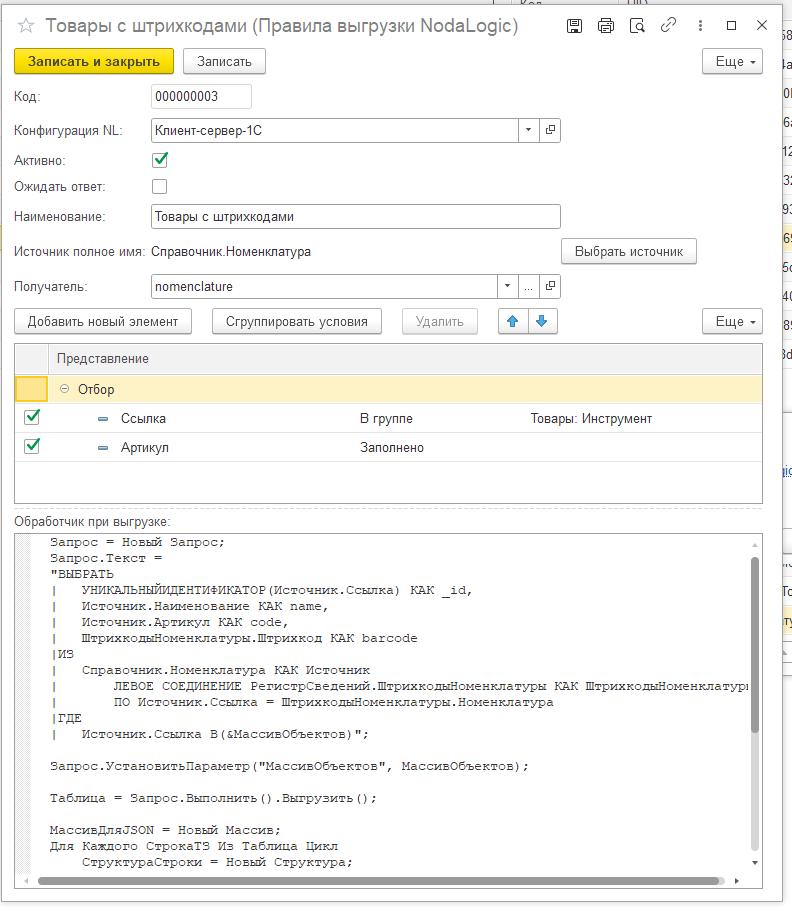Click the printer icon in title bar
The image size is (792, 911).
point(605,26)
